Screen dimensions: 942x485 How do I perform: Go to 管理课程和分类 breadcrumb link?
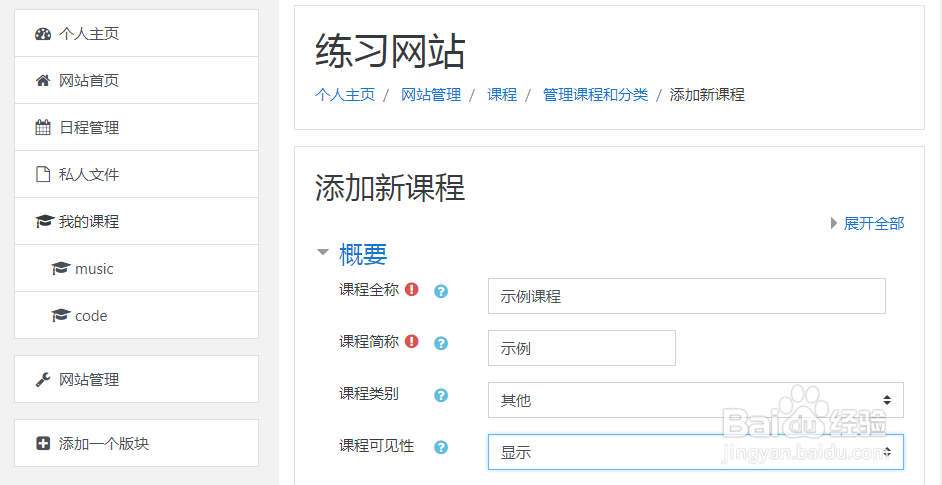pyautogui.click(x=595, y=95)
